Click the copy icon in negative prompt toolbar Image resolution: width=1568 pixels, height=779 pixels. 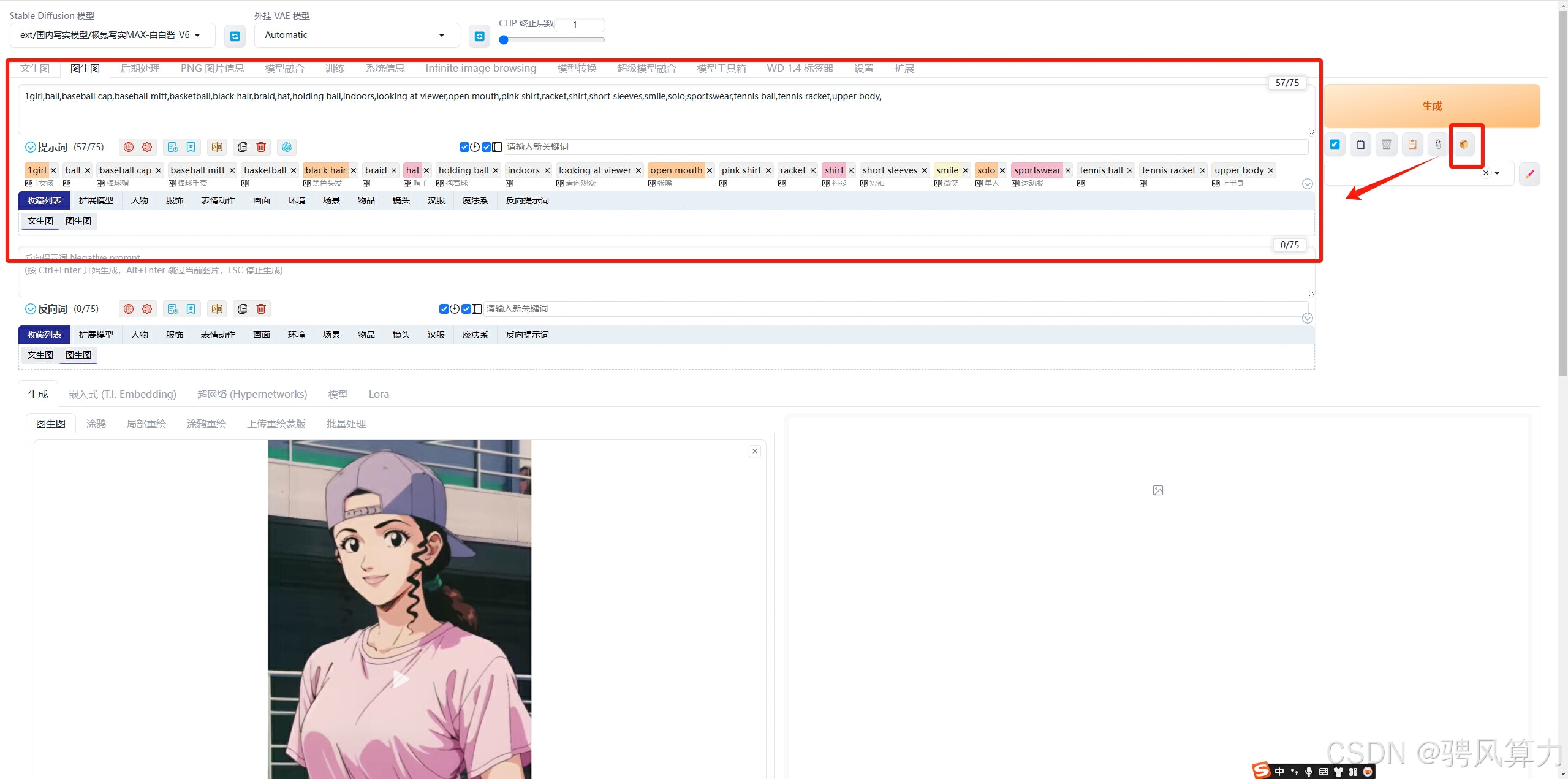pyautogui.click(x=243, y=309)
